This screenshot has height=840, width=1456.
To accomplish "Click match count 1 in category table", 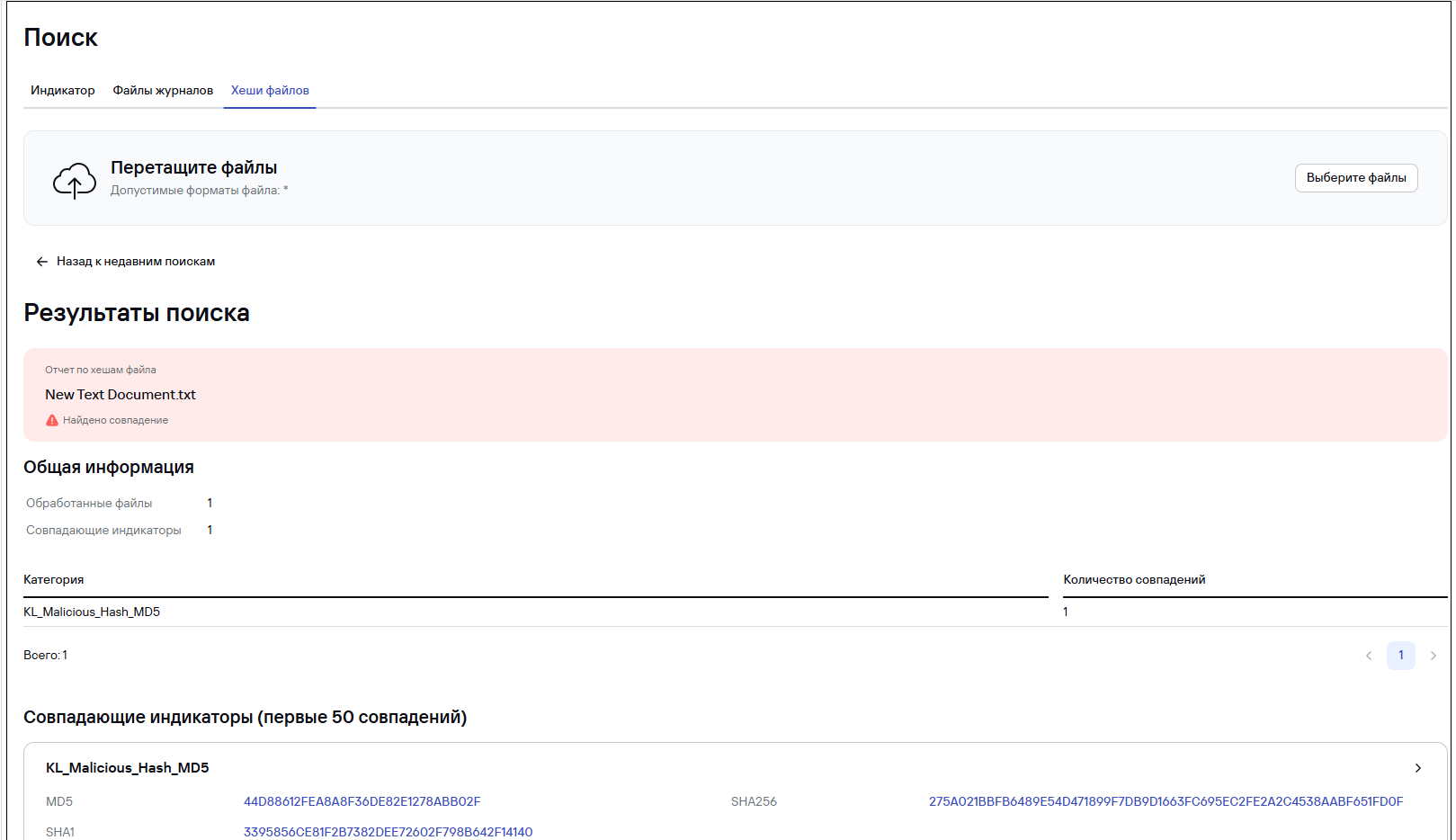I will coord(1066,612).
